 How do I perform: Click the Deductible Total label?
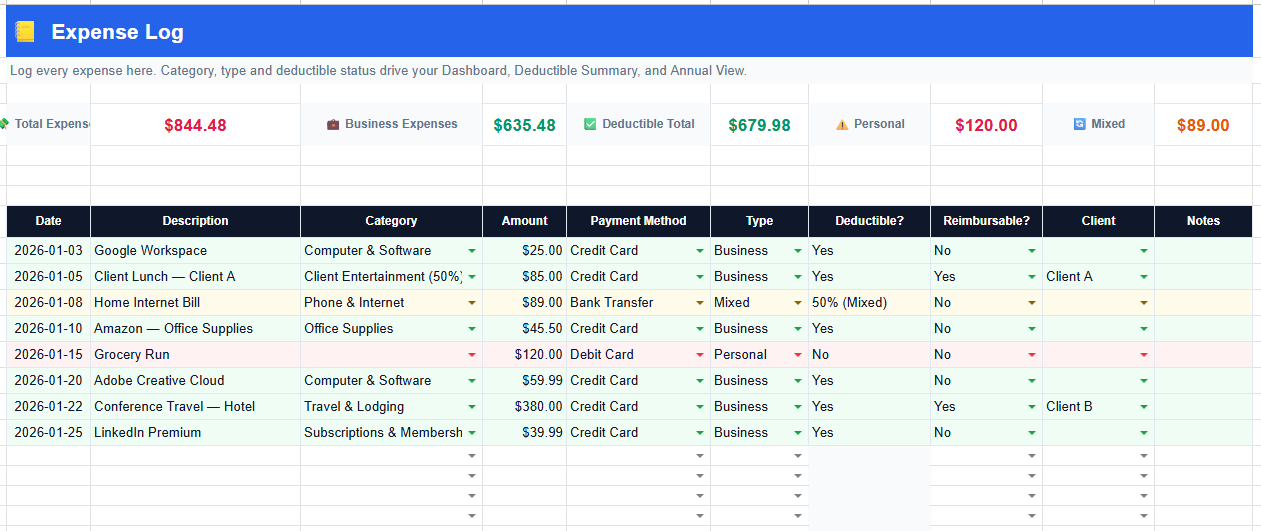coord(648,124)
